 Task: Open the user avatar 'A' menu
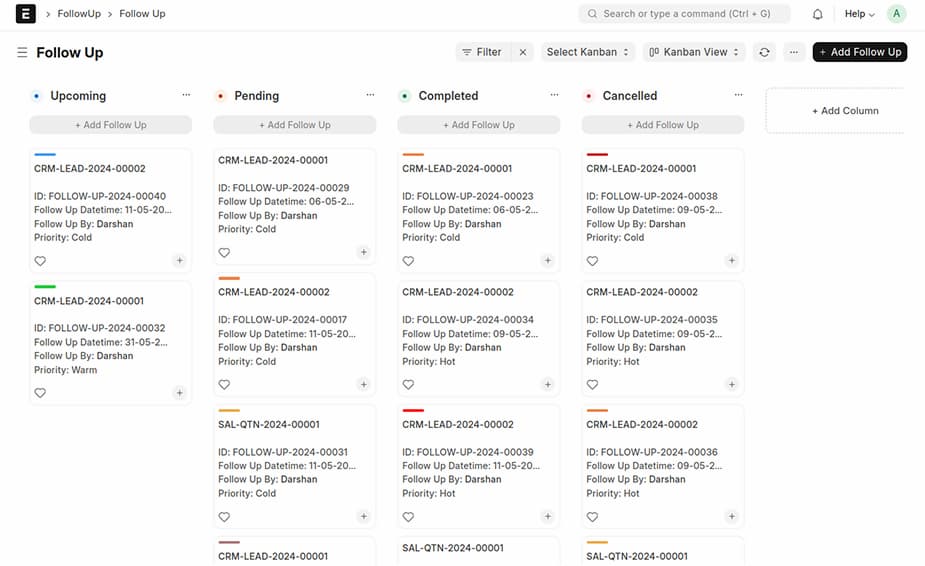[x=896, y=14]
